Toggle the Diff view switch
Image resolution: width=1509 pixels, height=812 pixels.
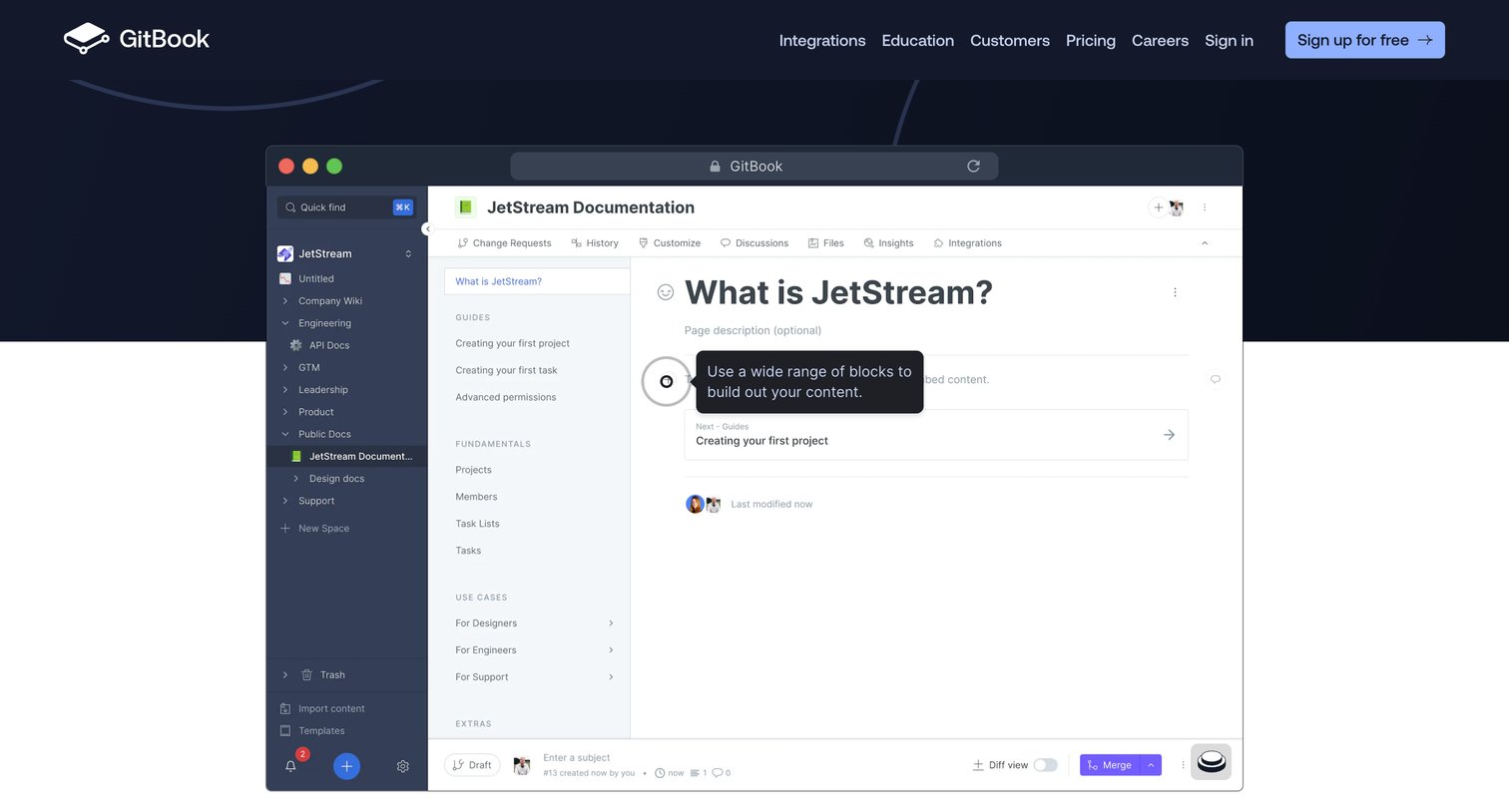(1045, 765)
